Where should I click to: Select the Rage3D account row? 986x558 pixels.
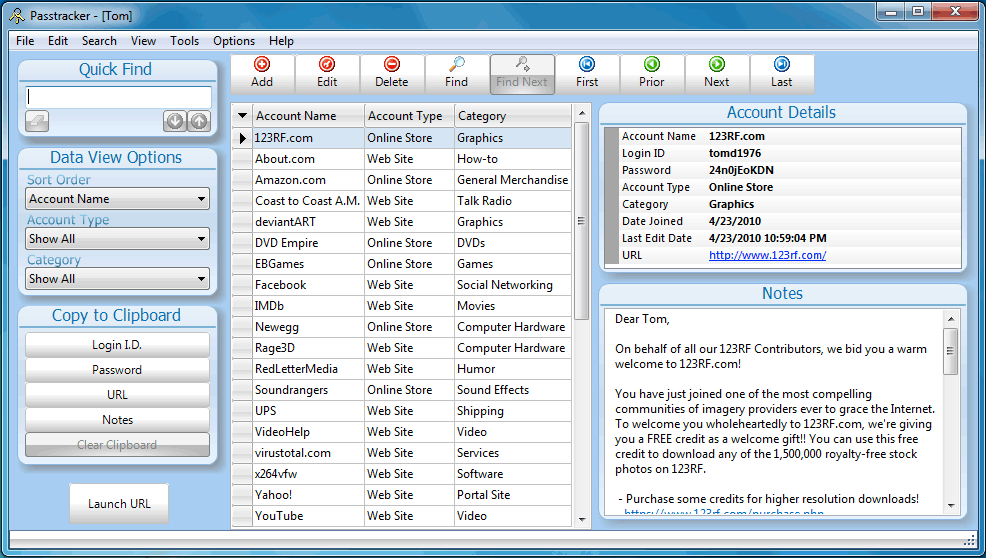(402, 348)
